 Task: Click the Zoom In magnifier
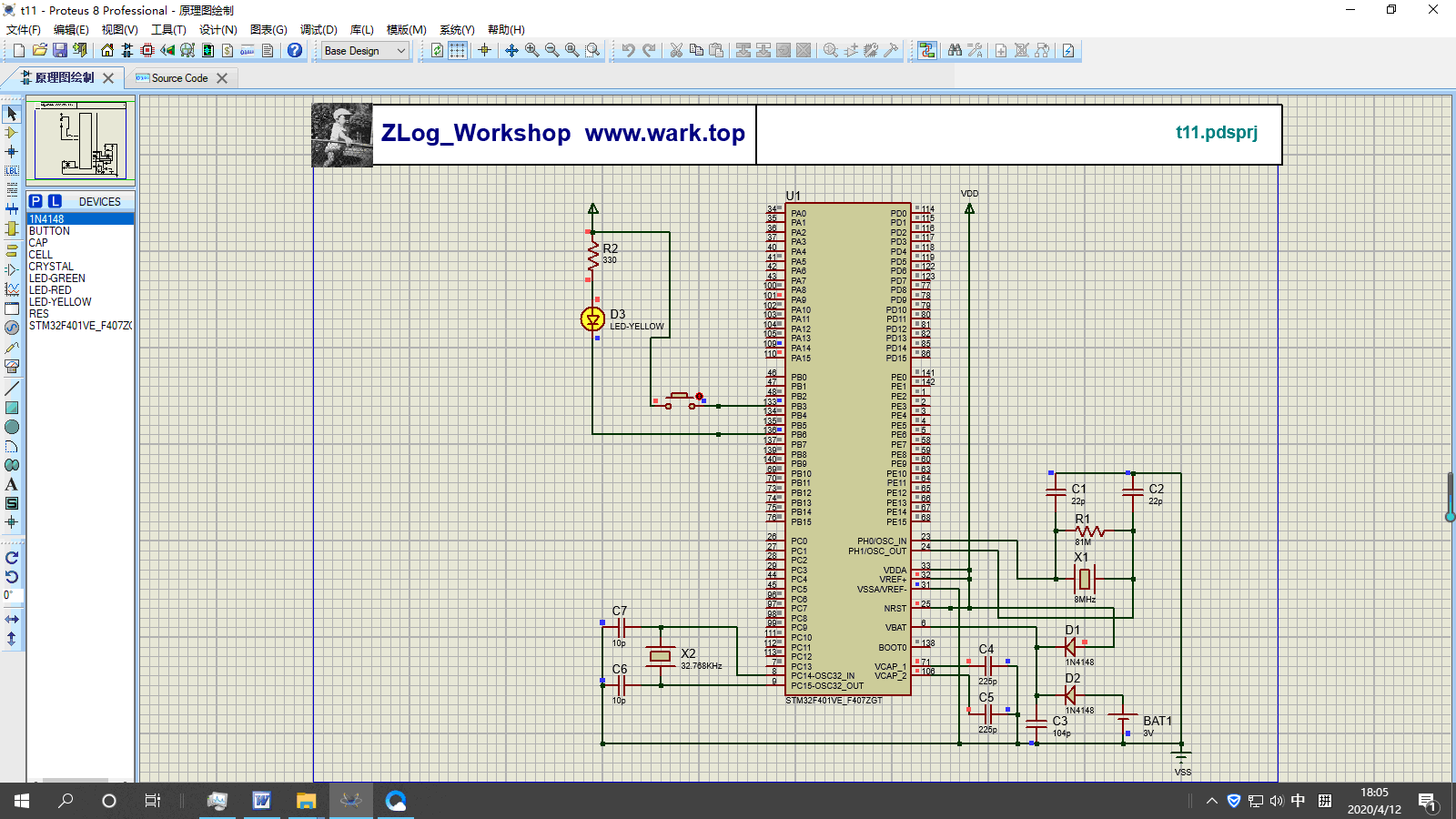531,50
